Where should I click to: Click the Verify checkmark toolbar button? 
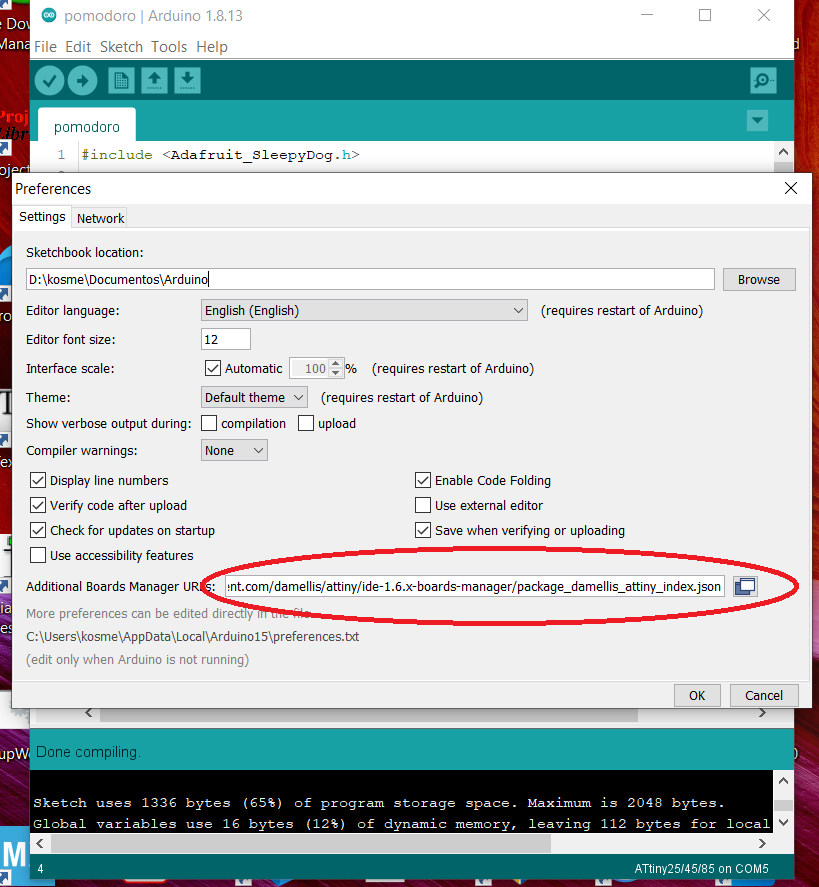coord(49,81)
